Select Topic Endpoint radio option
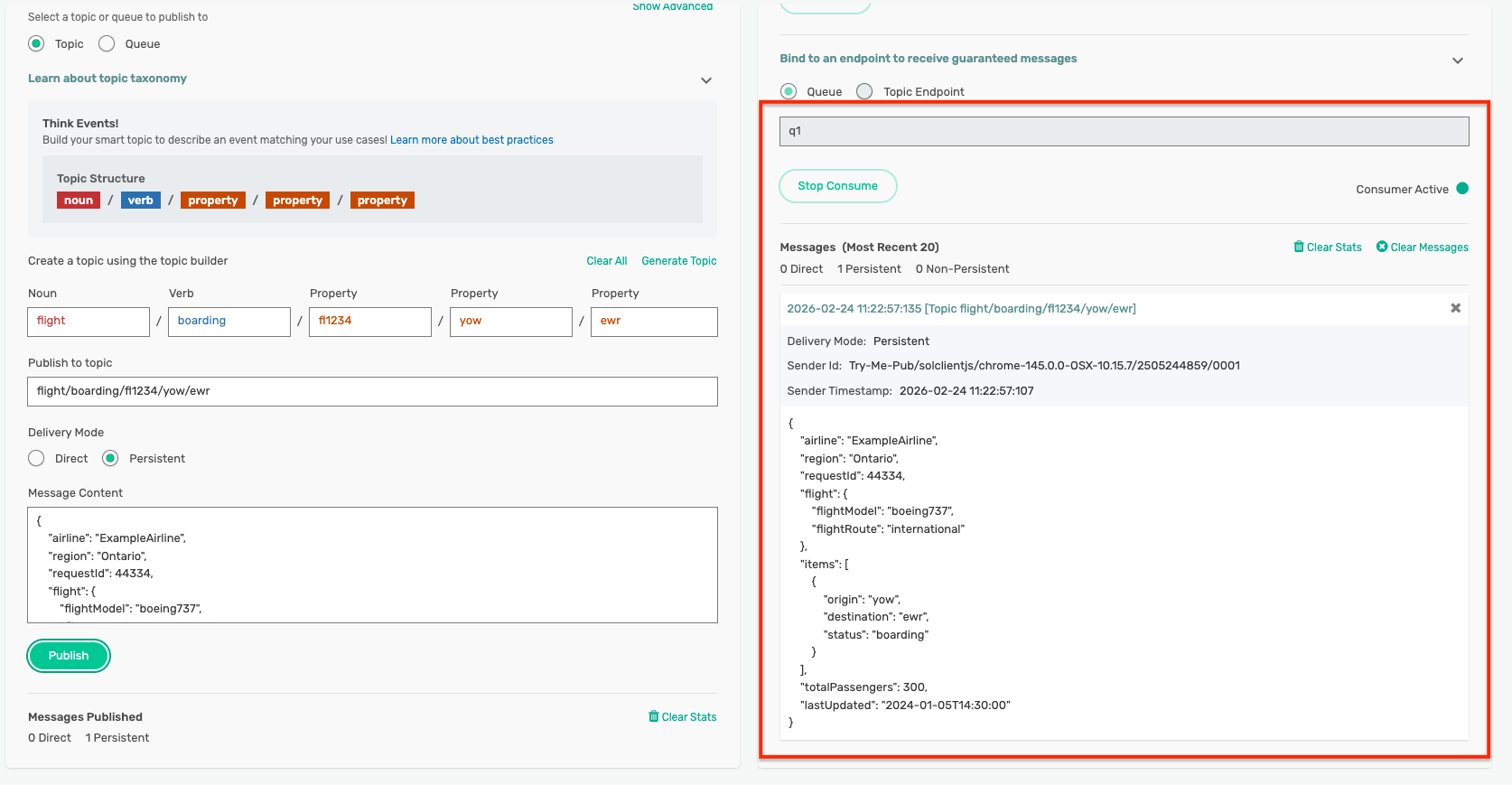This screenshot has height=785, width=1512. [864, 91]
